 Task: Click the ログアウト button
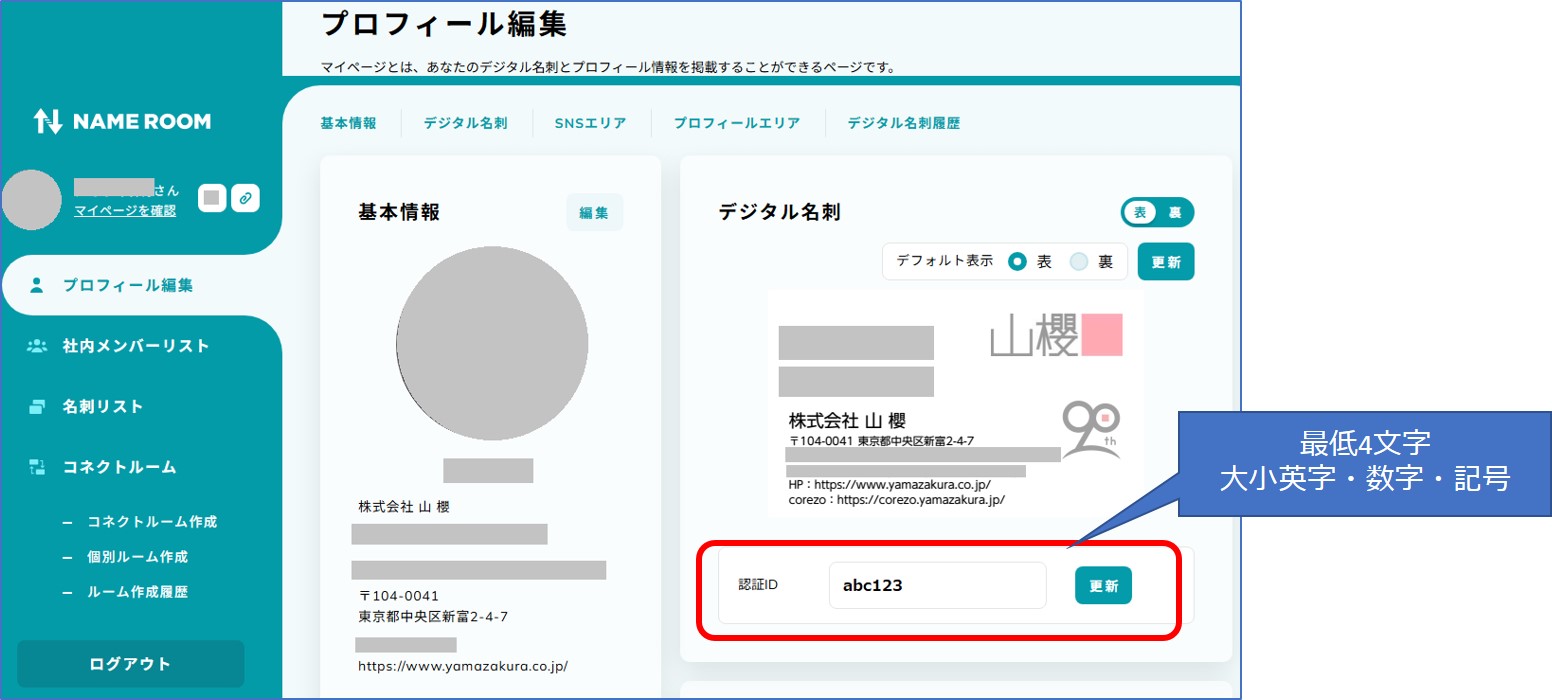(x=131, y=664)
